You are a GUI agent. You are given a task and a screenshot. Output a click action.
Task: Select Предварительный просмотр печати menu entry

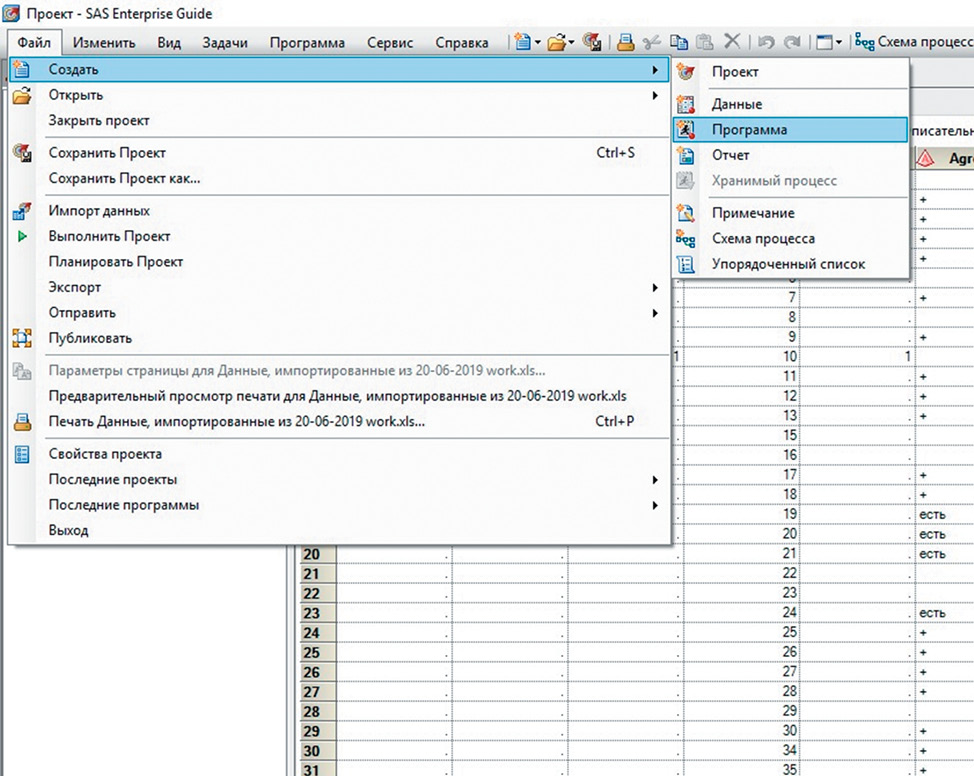pos(337,396)
